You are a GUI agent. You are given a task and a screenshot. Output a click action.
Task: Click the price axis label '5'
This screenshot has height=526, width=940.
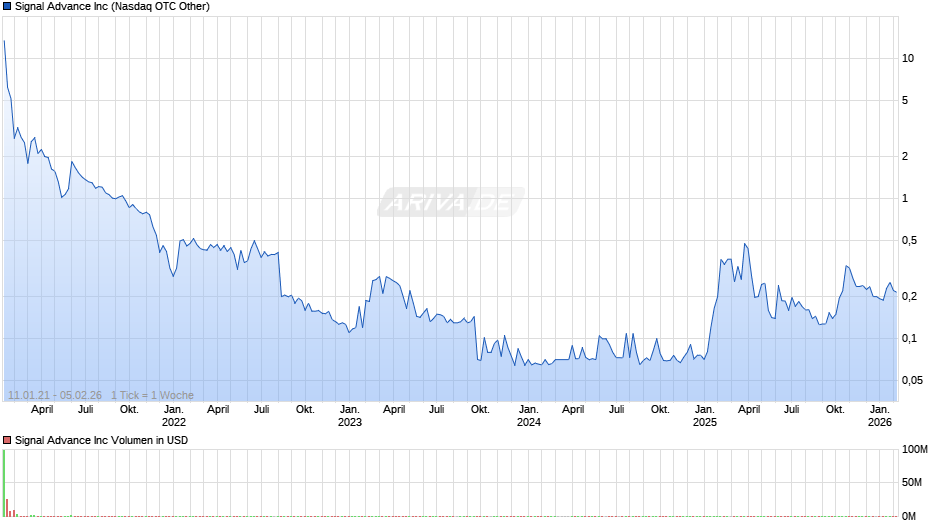pos(905,100)
